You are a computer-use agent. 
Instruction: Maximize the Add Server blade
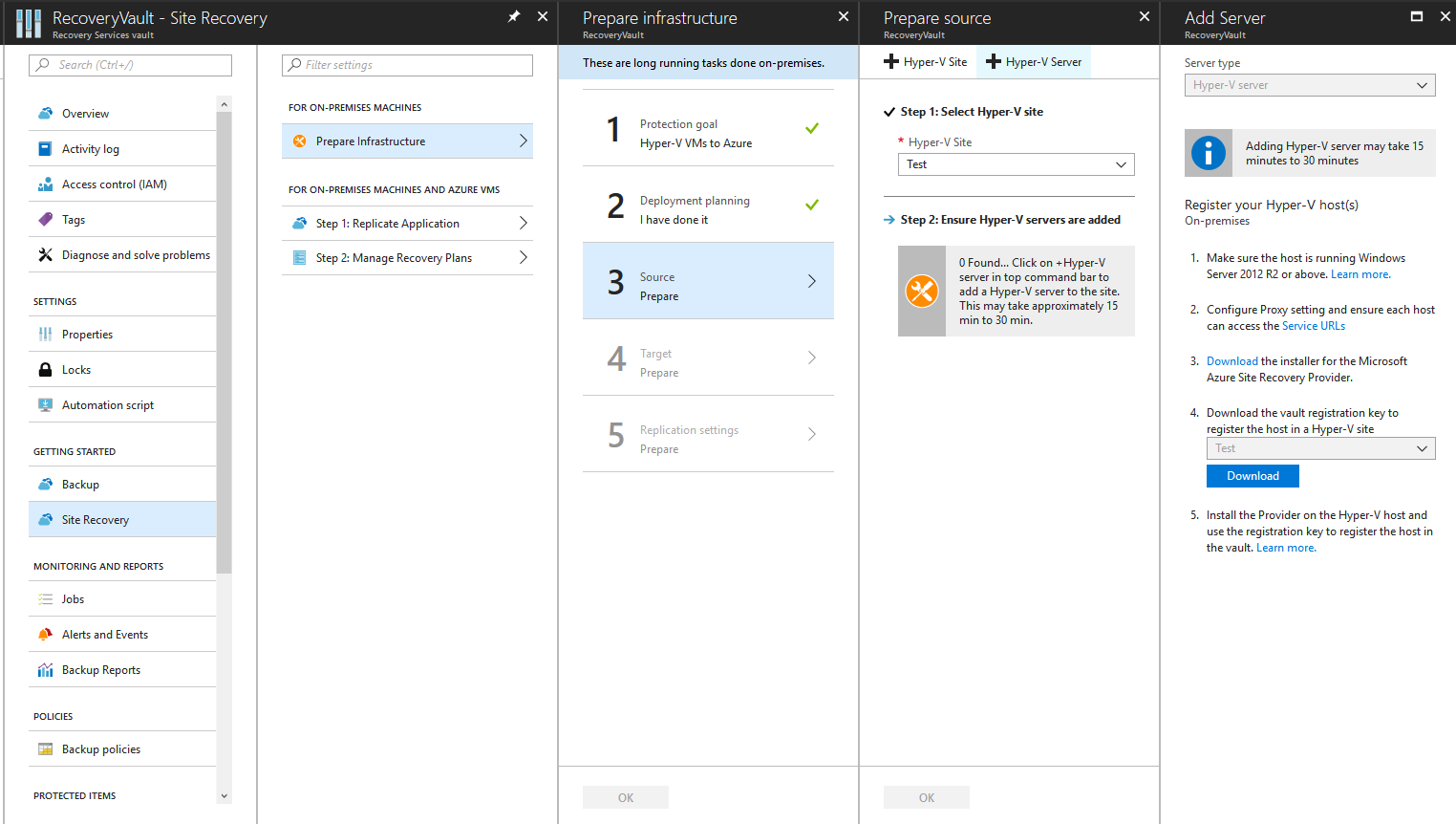[1417, 16]
